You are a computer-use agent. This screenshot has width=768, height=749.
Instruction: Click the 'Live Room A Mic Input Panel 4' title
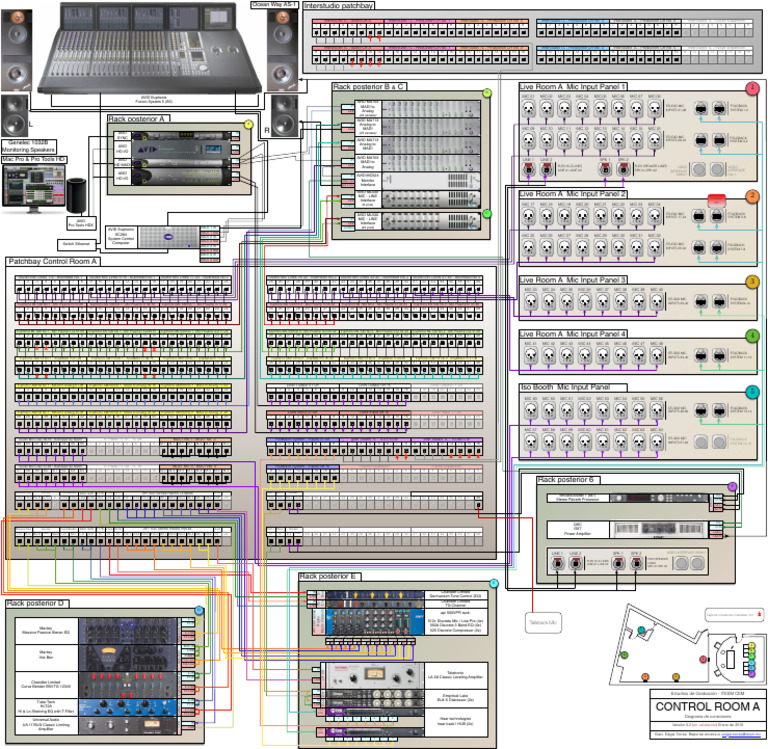click(573, 334)
